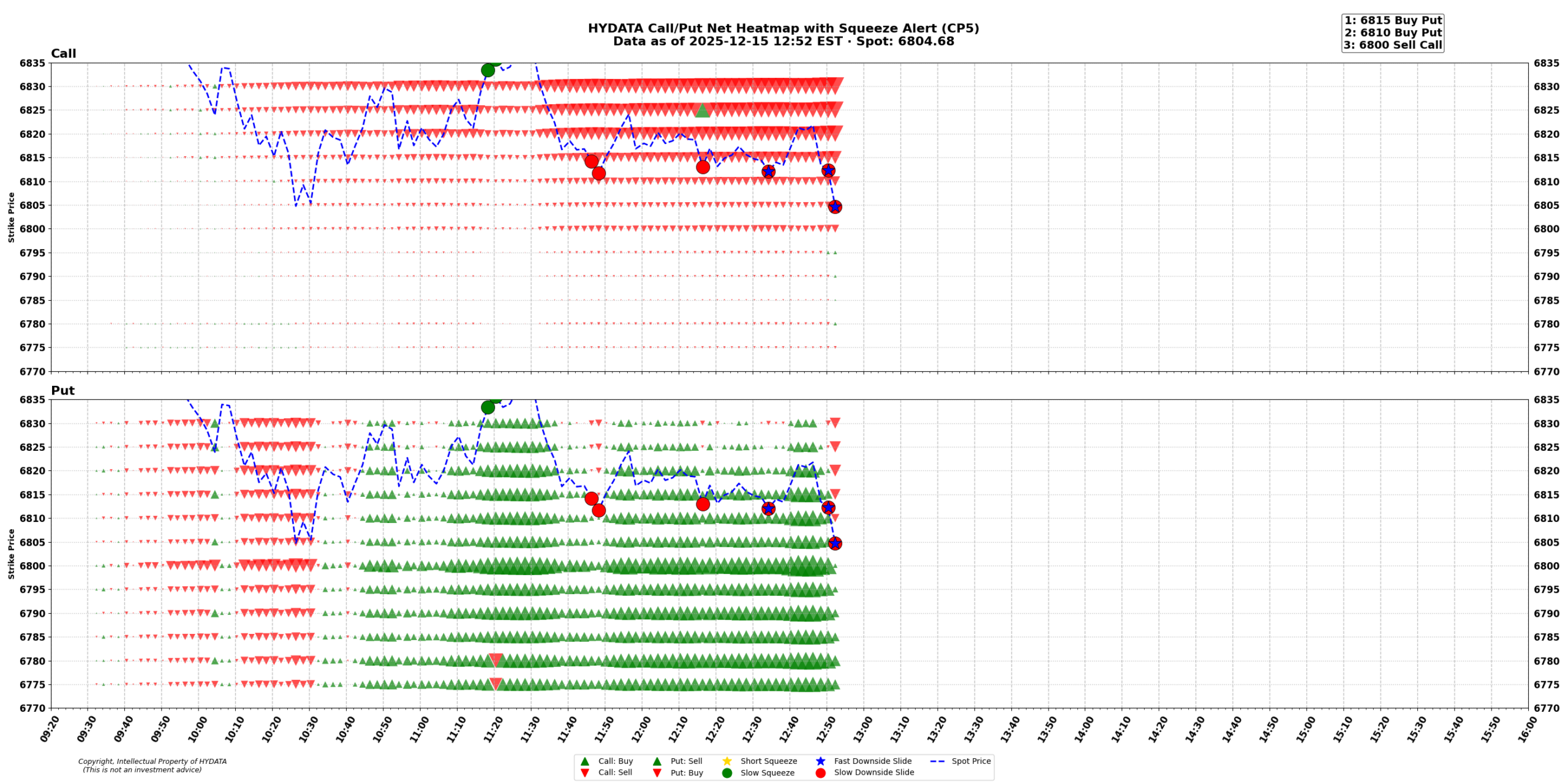Click the '1: 6815 Buy Put' alert line
Image resolution: width=1568 pixels, height=784 pixels.
click(x=1393, y=20)
